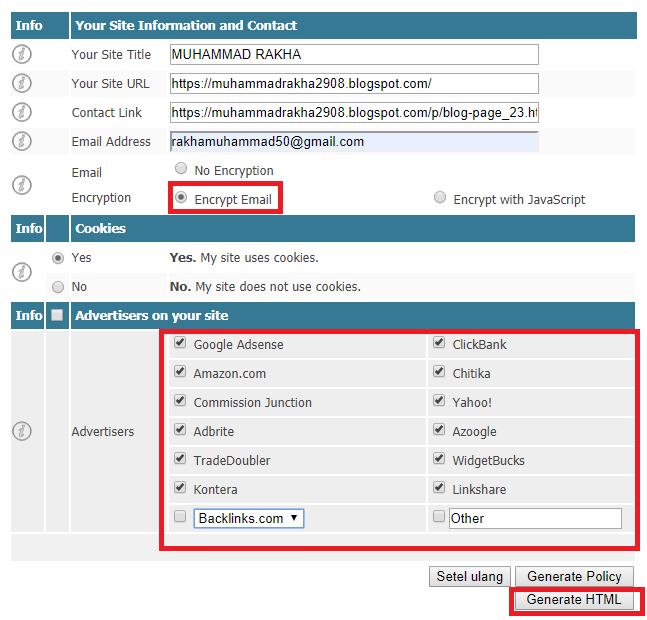Check the Other advertiser checkbox
Screen dimensions: 647x620
point(439,516)
